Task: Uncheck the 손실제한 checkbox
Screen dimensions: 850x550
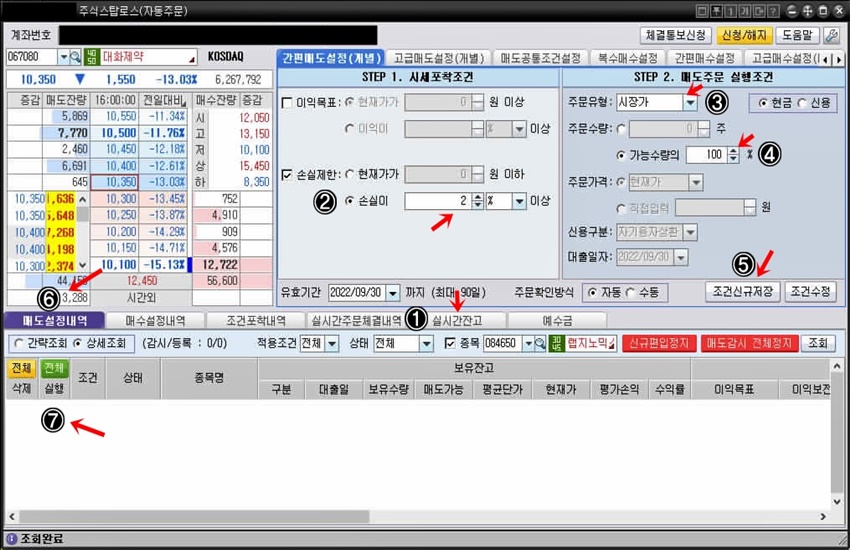Action: click(x=287, y=174)
